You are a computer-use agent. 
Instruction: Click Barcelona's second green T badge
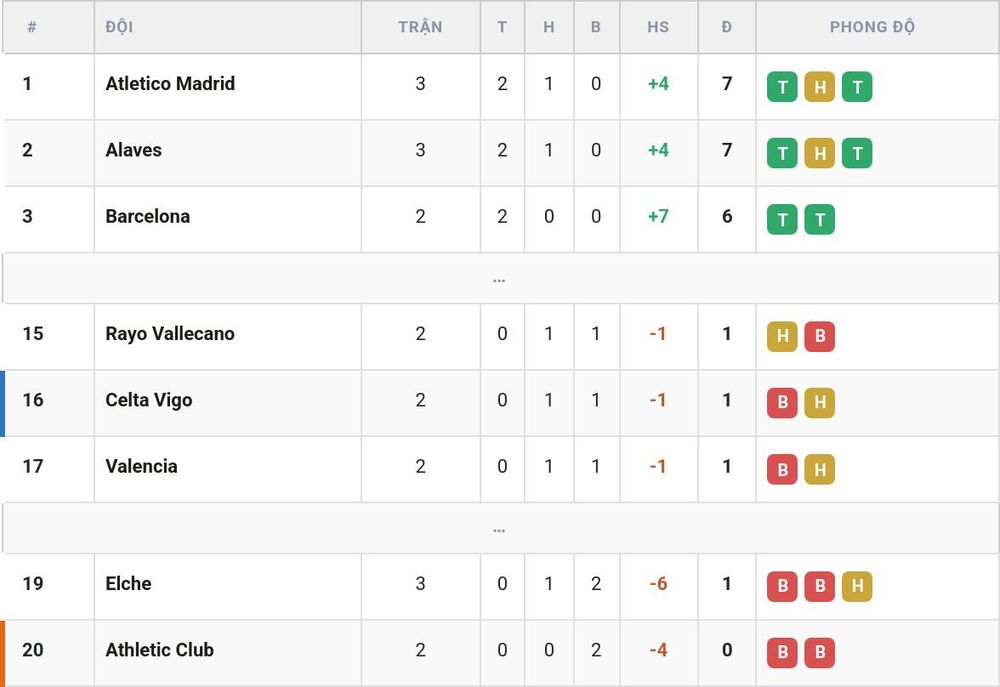820,219
